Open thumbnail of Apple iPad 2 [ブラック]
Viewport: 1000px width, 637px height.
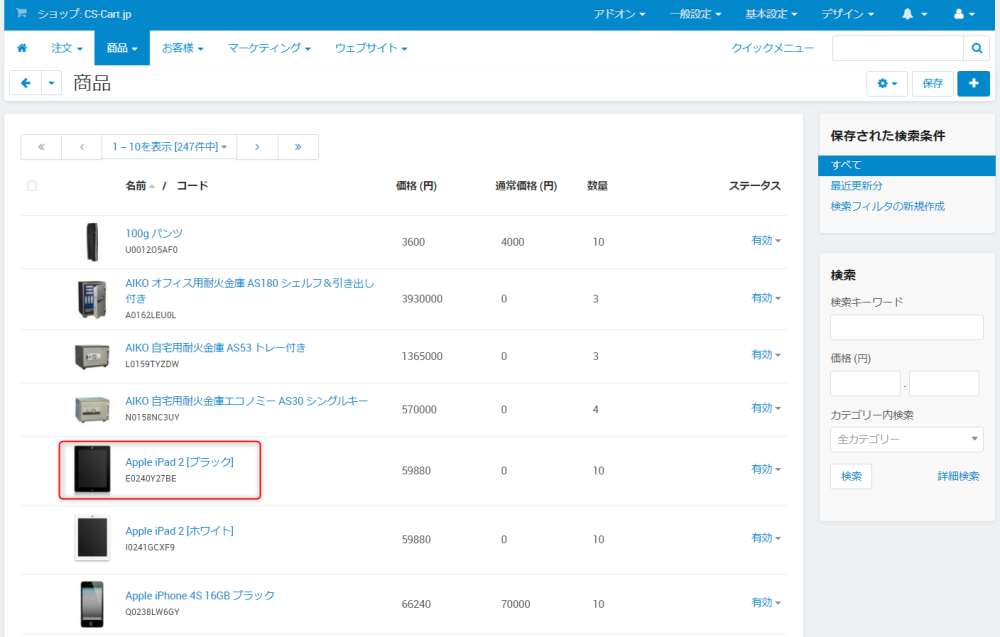[x=92, y=471]
